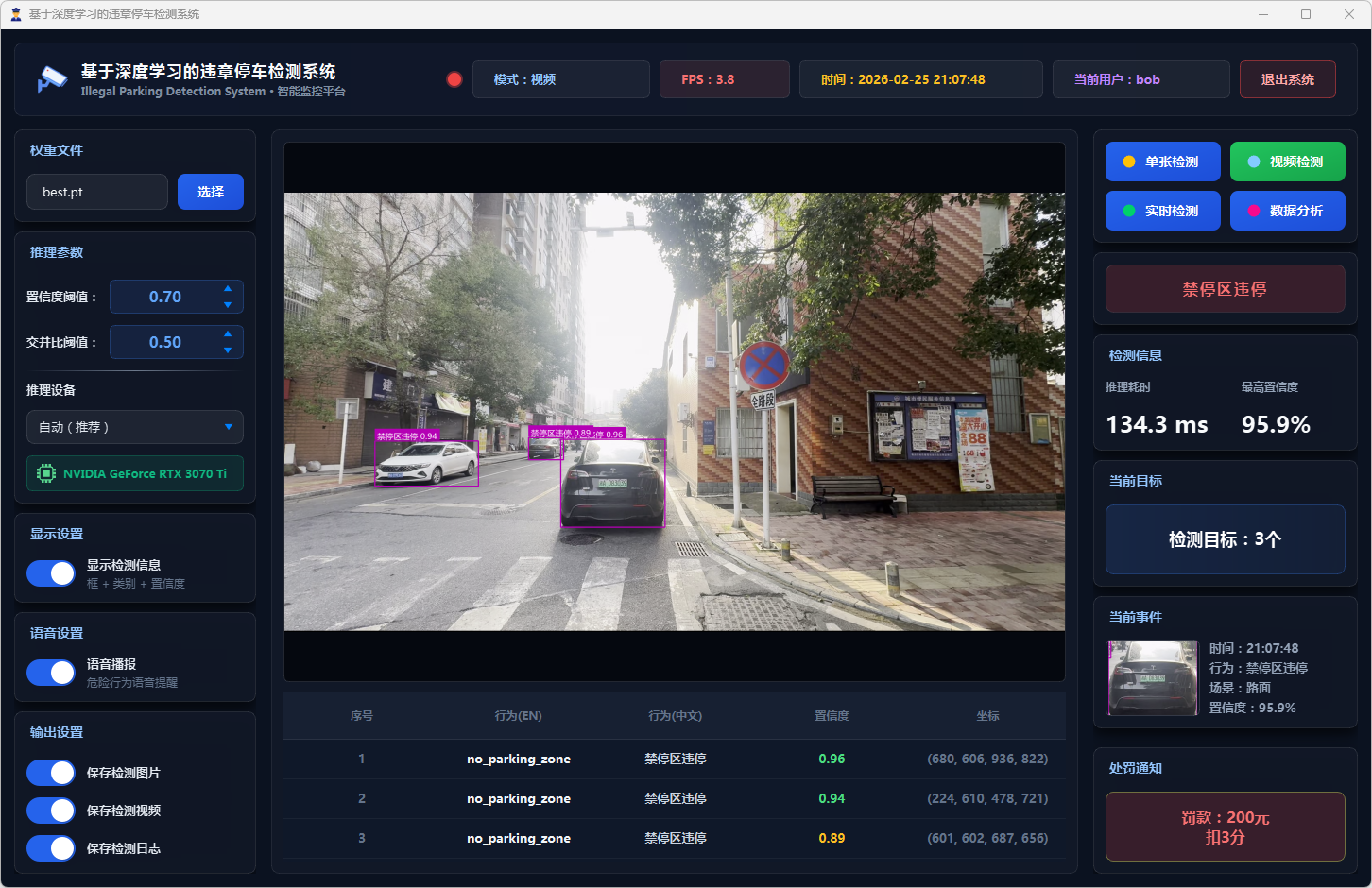1372x888 pixels.
Task: Click the 退出系统 logout button
Action: coord(1287,79)
